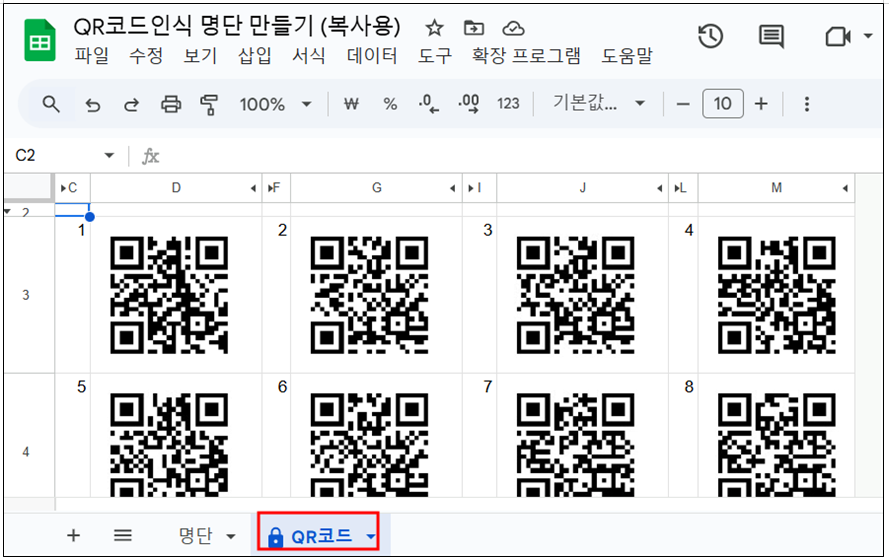Open the 확장 프로그램 menu
Screen dimensions: 889x560
point(526,56)
